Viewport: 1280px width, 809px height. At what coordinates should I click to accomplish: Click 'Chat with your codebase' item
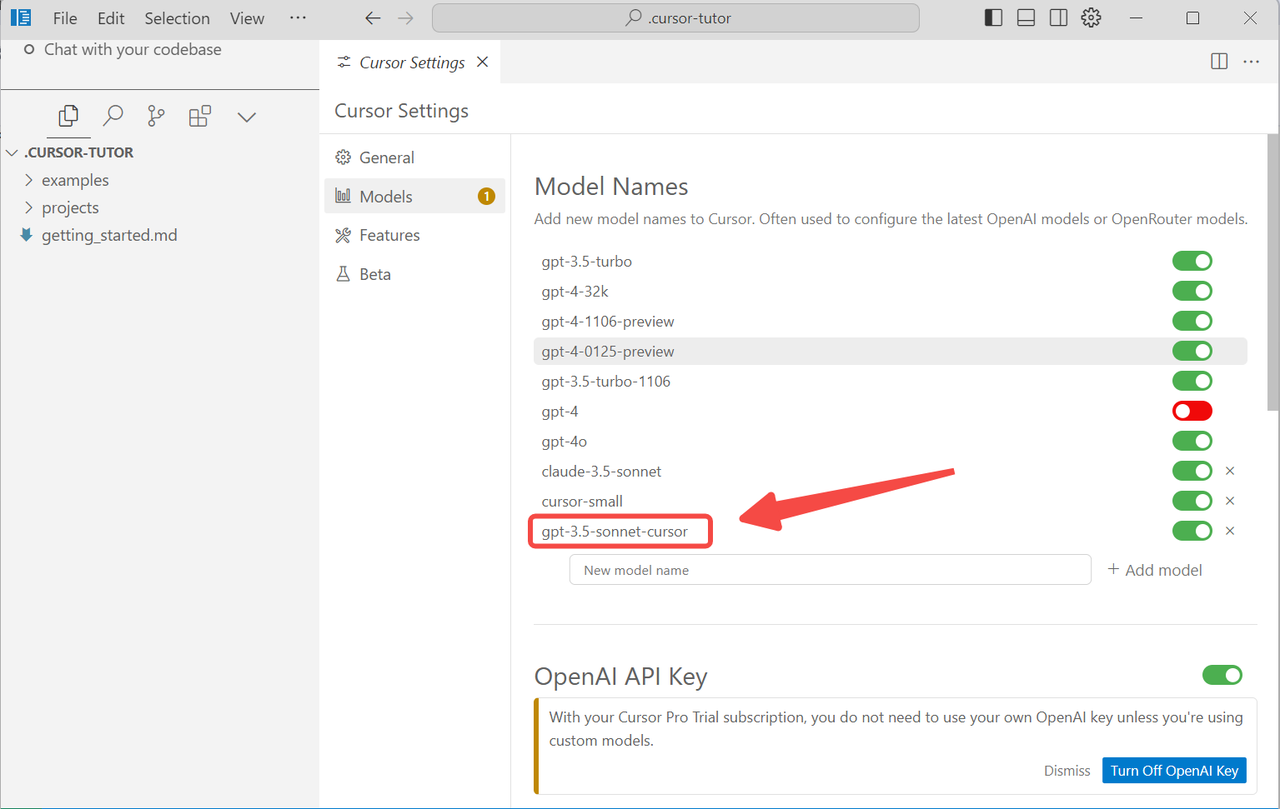(133, 49)
